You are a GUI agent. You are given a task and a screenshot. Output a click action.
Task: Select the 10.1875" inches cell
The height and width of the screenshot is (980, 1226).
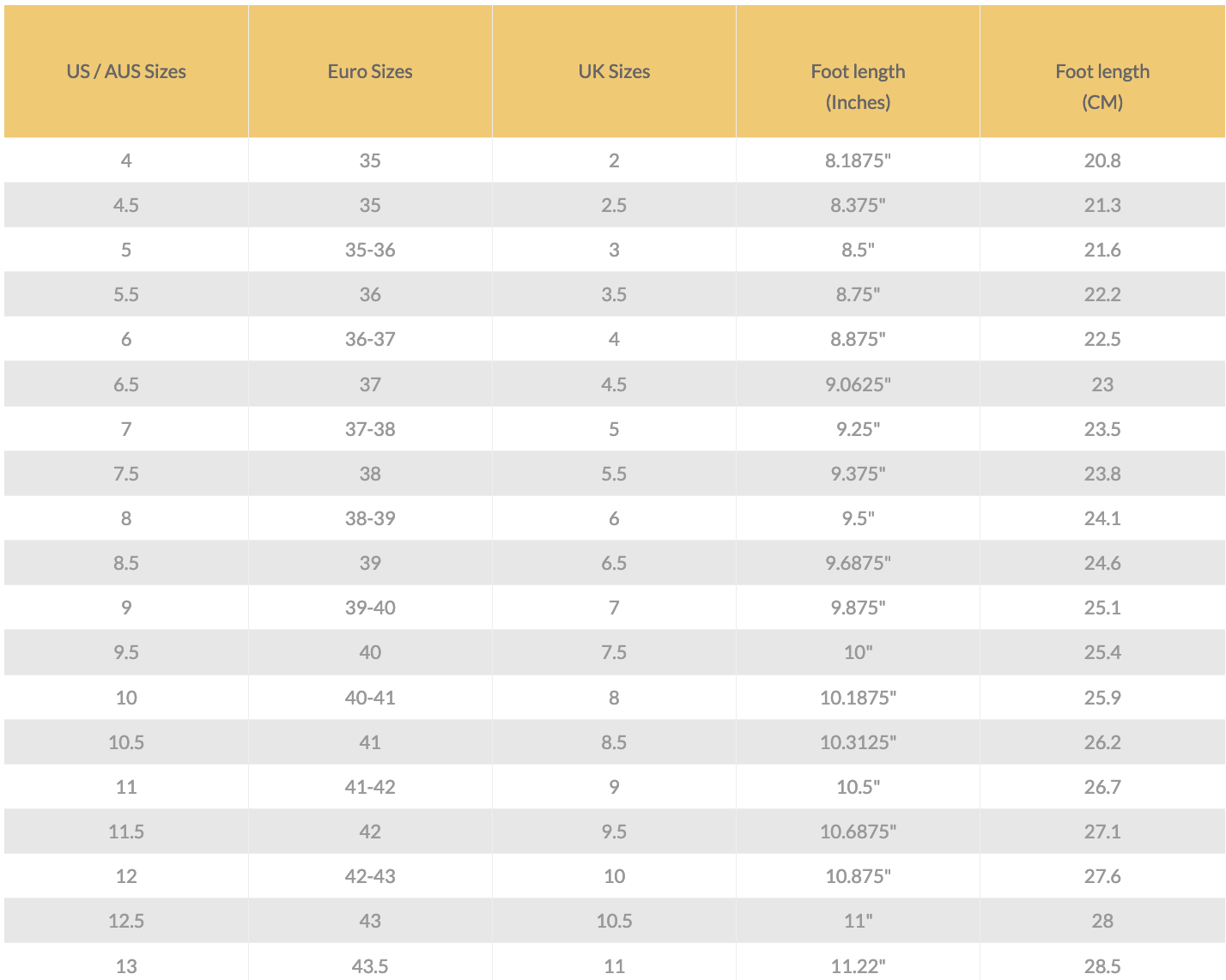tap(858, 698)
